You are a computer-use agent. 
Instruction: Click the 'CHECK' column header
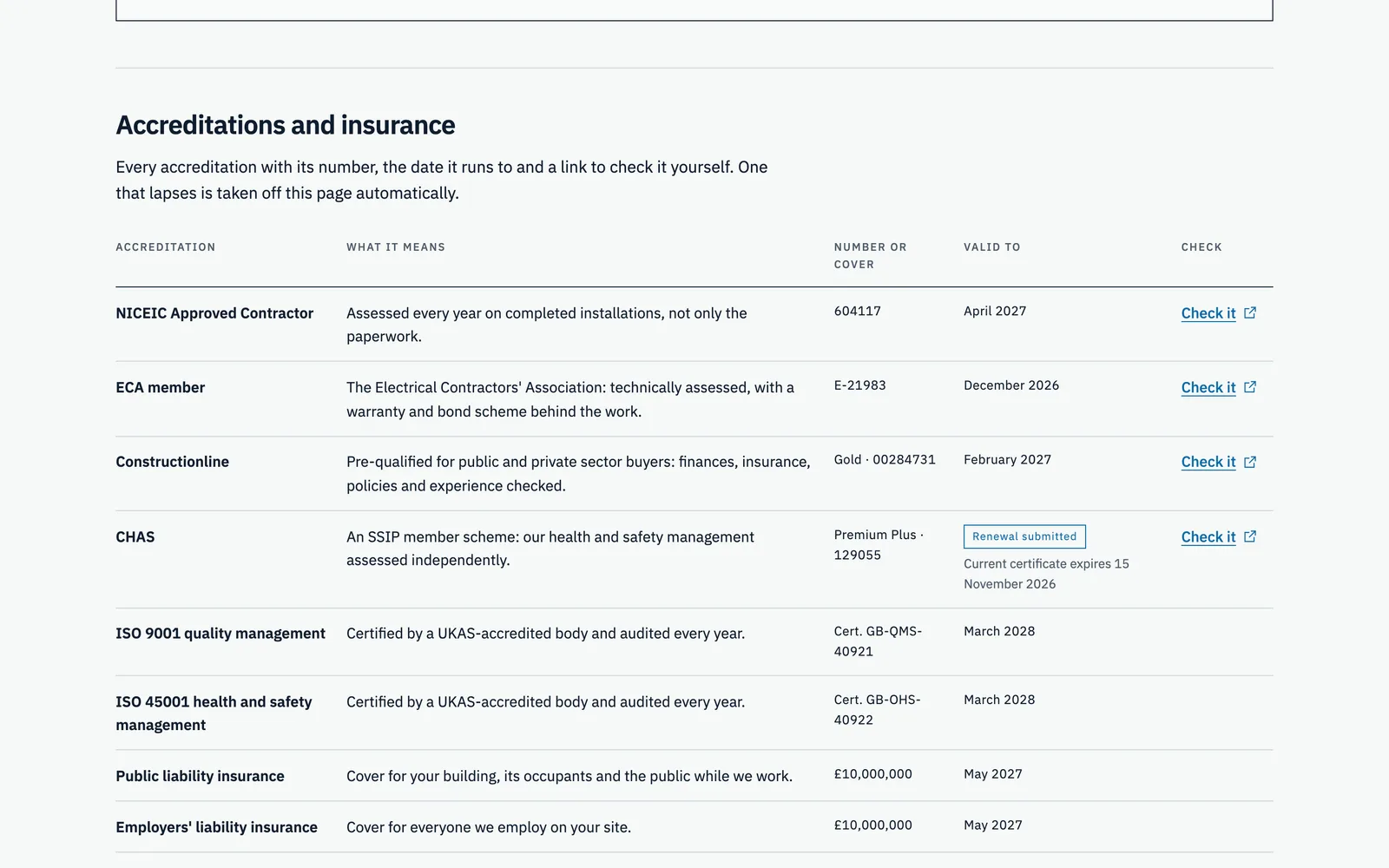pos(1201,247)
